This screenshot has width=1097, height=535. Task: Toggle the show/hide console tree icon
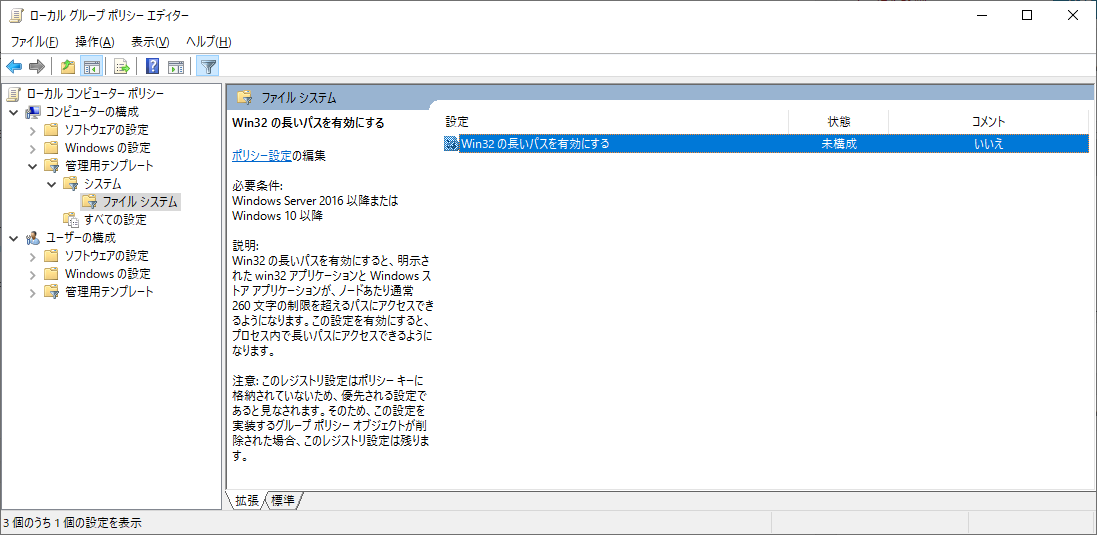(x=91, y=67)
